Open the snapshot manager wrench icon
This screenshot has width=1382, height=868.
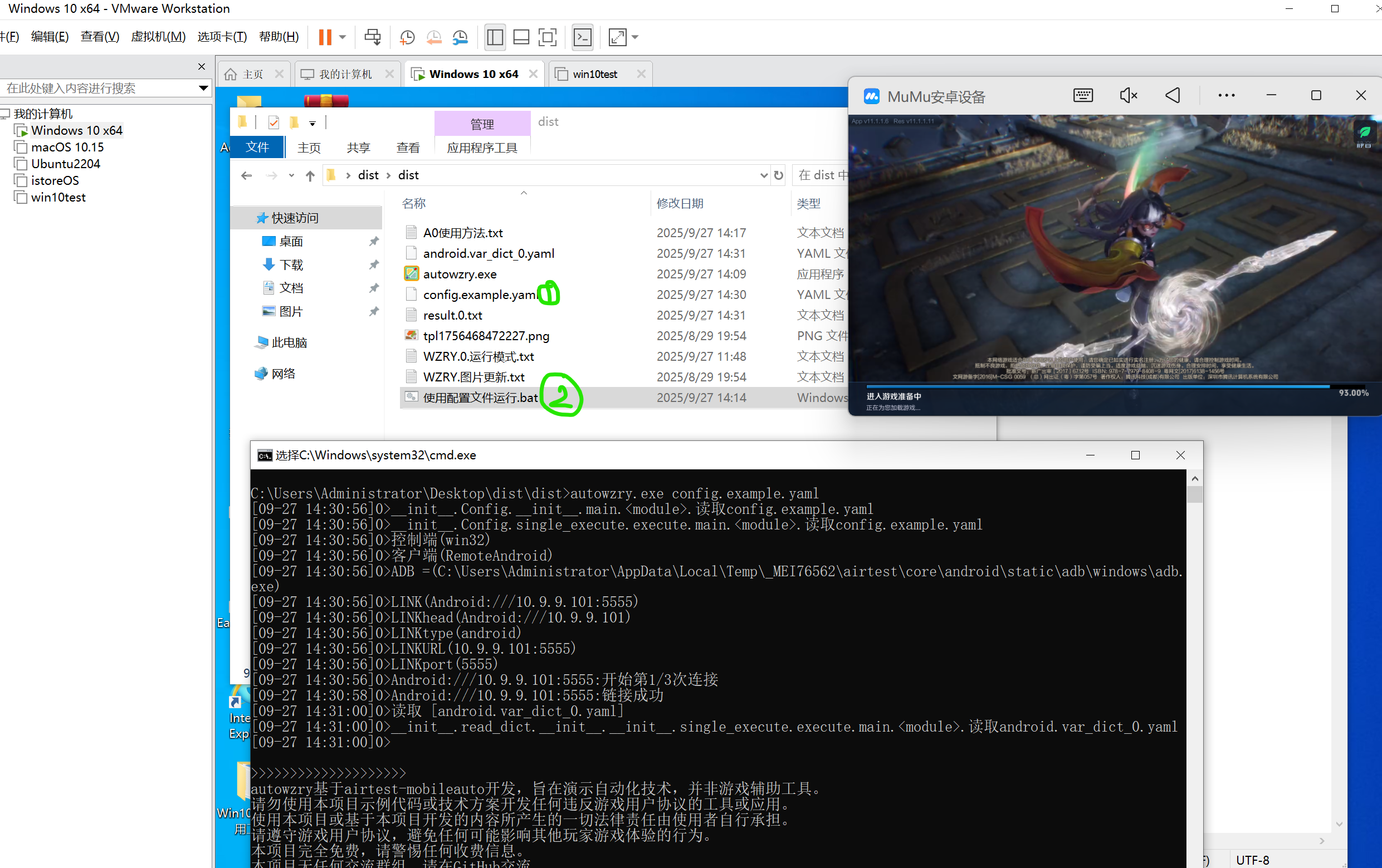(x=460, y=37)
